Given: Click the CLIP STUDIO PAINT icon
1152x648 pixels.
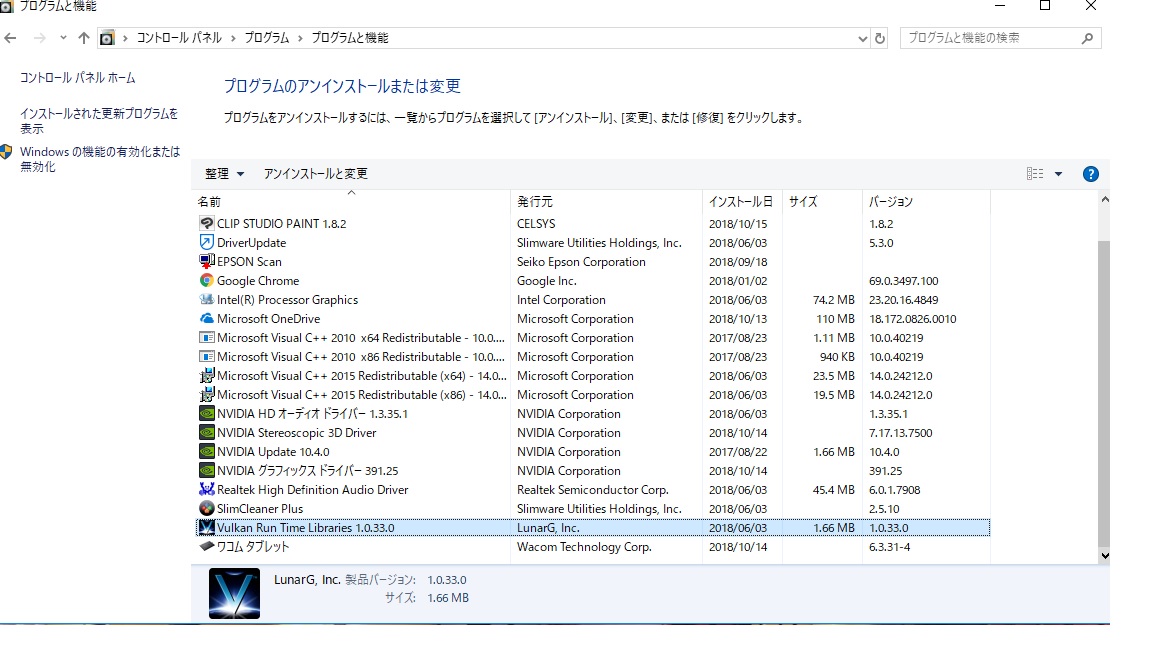Looking at the screenshot, I should coord(206,223).
